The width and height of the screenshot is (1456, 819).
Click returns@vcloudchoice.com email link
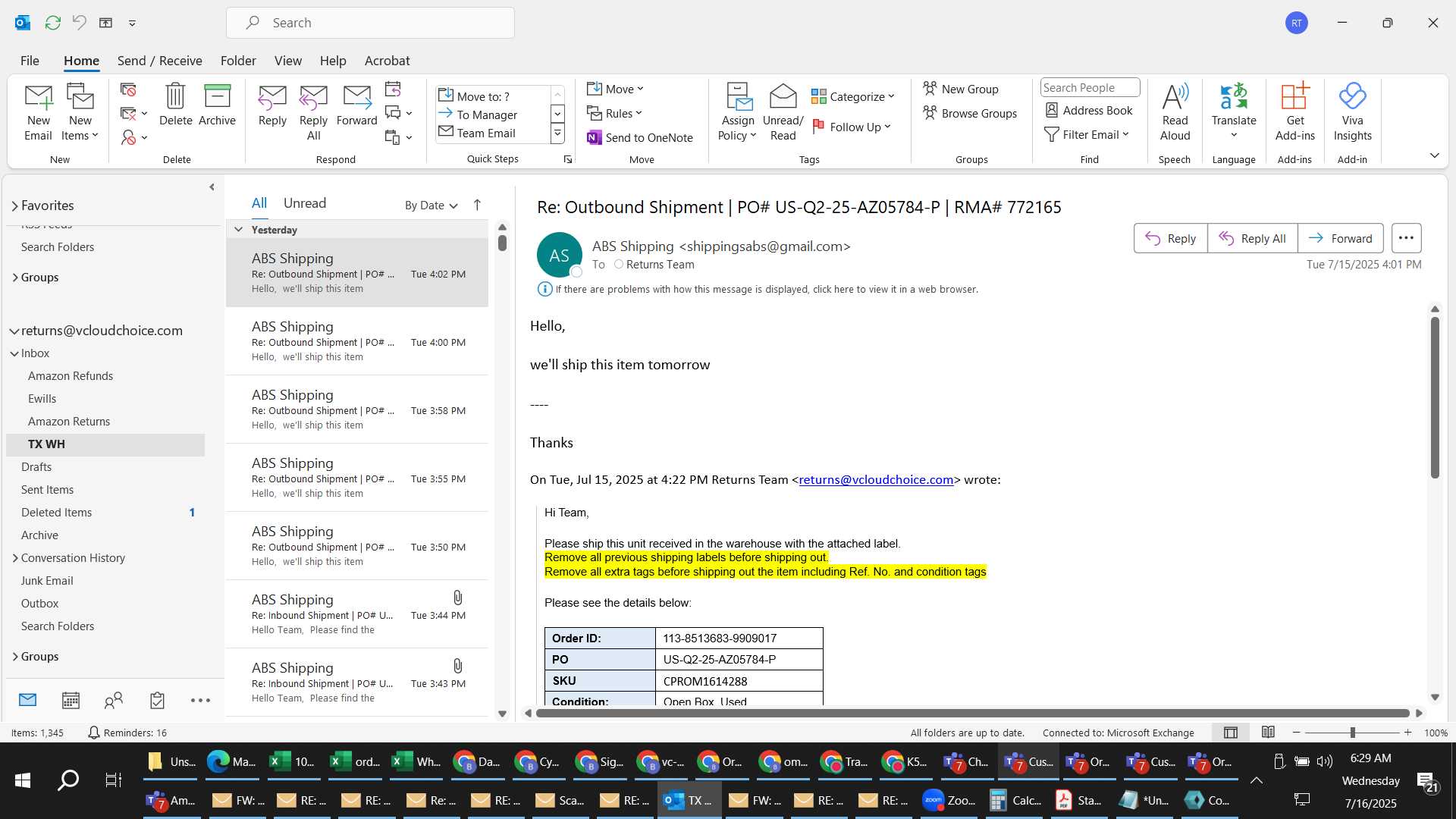[876, 480]
